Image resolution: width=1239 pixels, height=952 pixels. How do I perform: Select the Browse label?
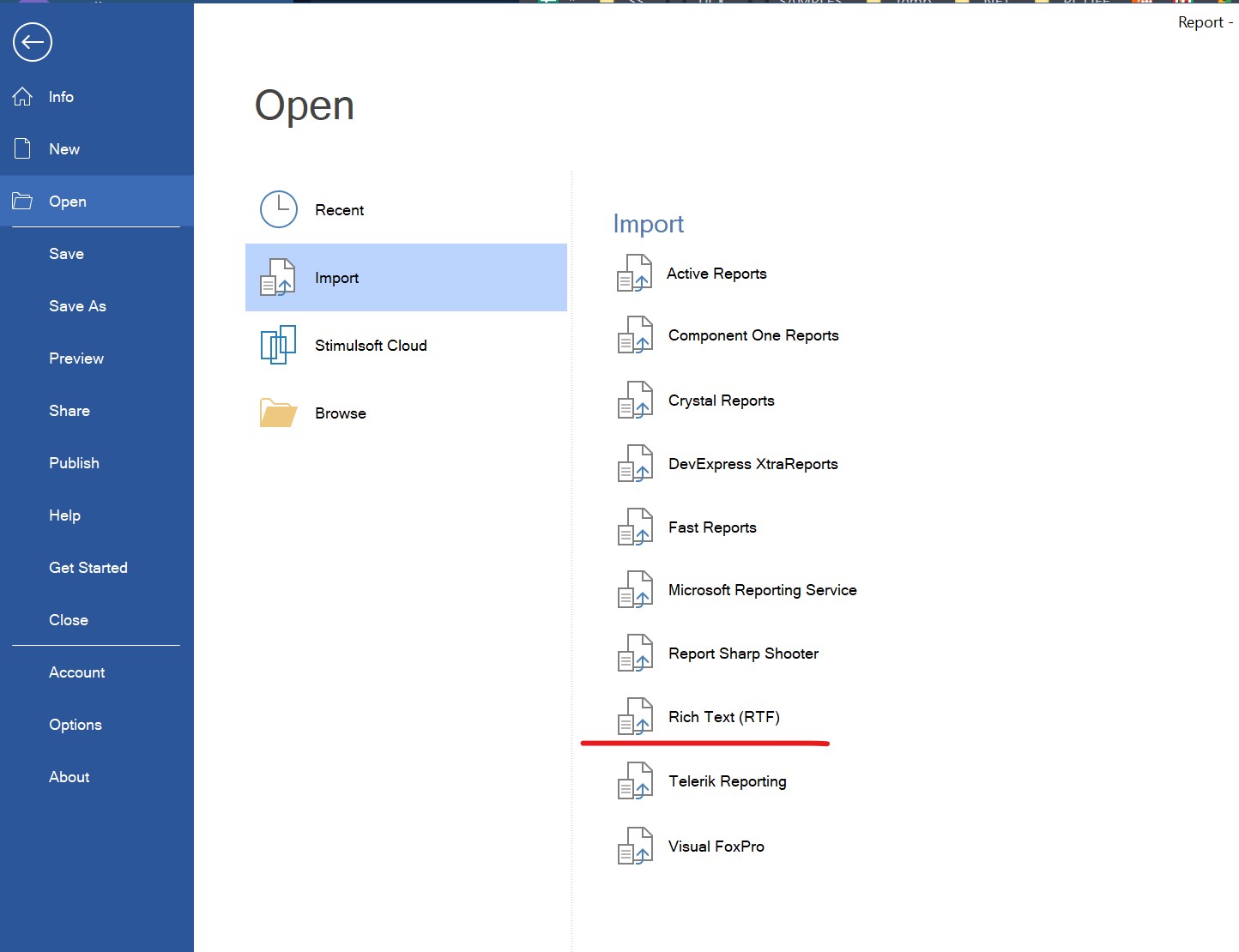[x=341, y=413]
